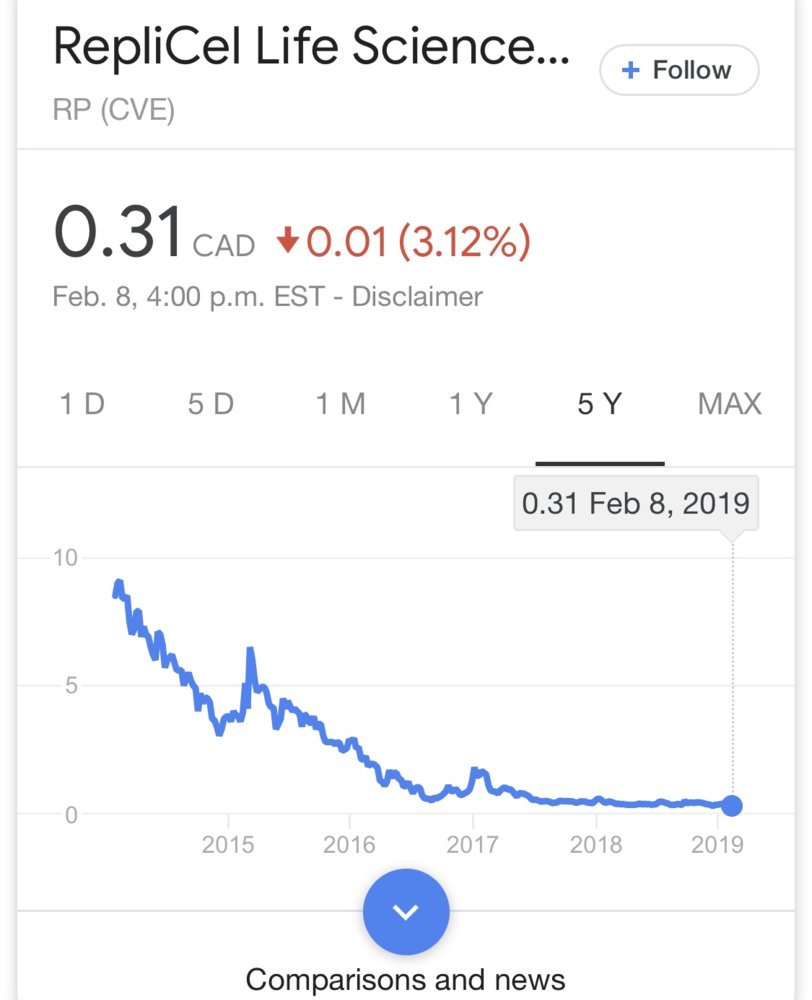812x1000 pixels.
Task: Expand with the blue down-chevron button
Action: click(x=406, y=911)
